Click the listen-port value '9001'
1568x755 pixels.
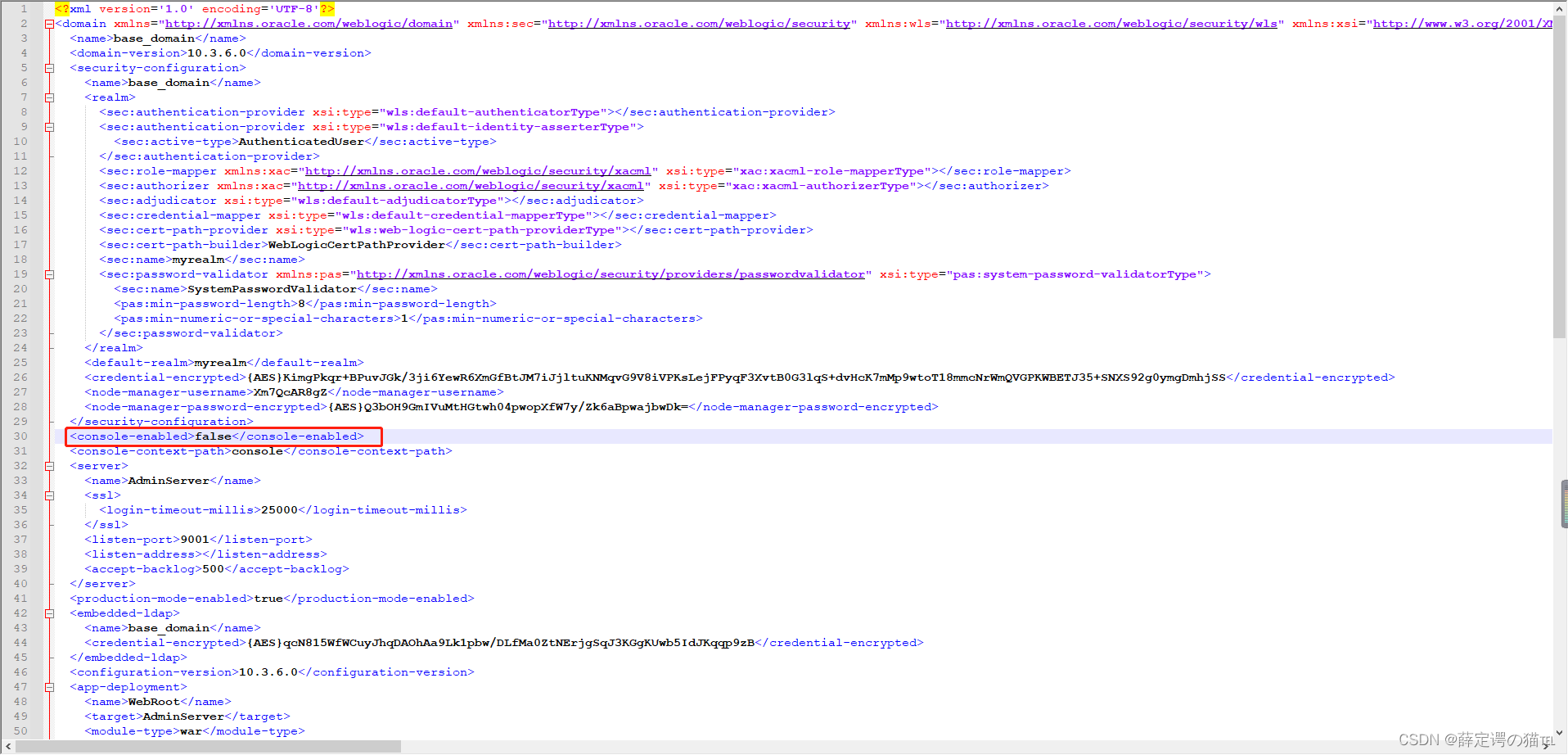(x=195, y=540)
